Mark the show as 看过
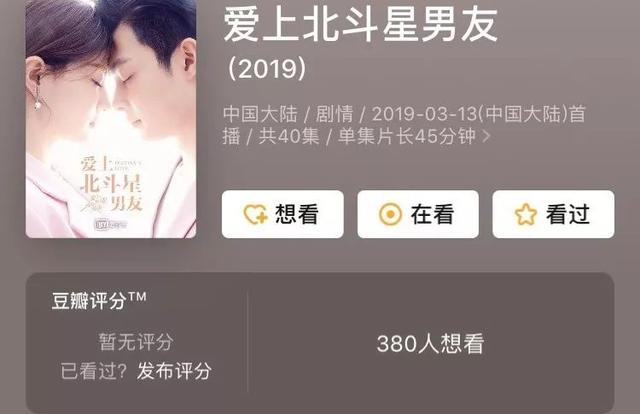Viewport: 640px width, 414px height. [x=553, y=214]
